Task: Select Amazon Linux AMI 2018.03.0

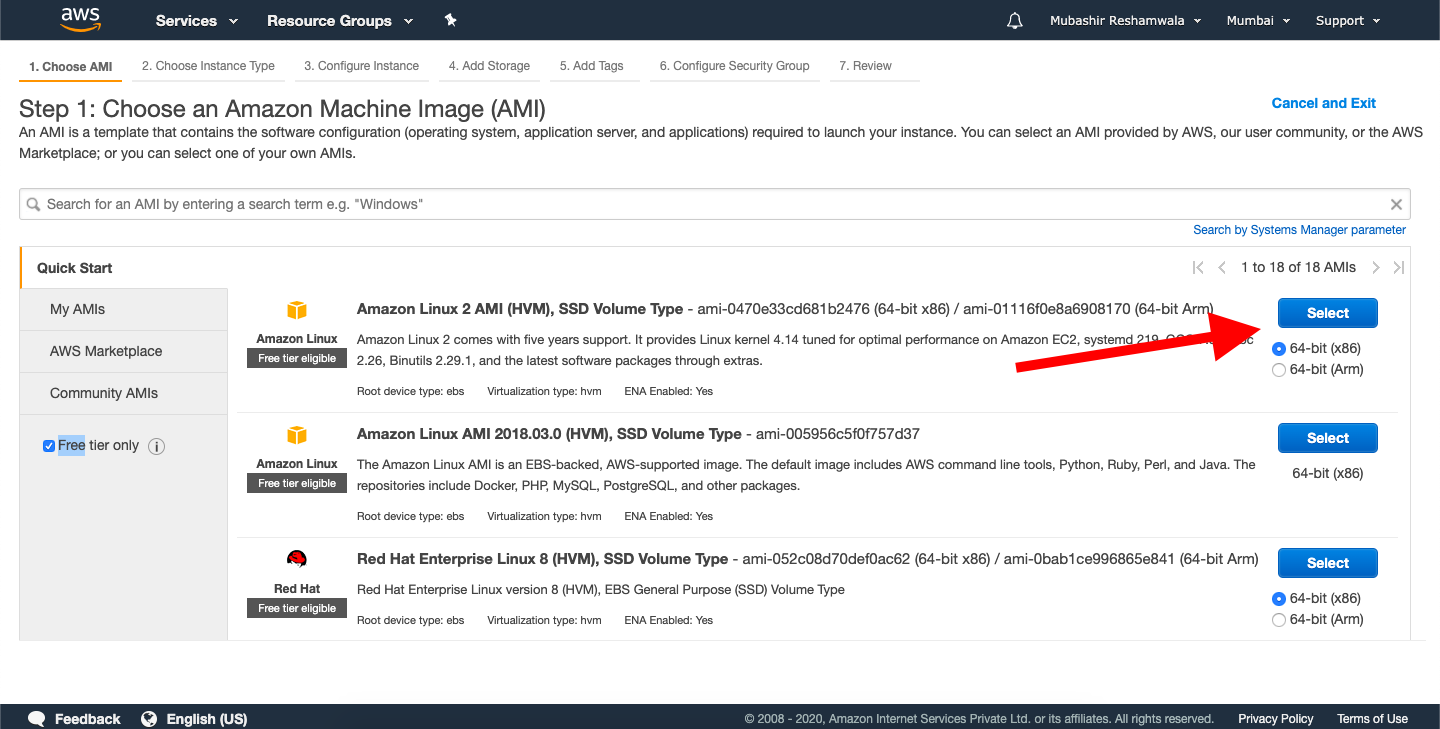Action: (1327, 438)
